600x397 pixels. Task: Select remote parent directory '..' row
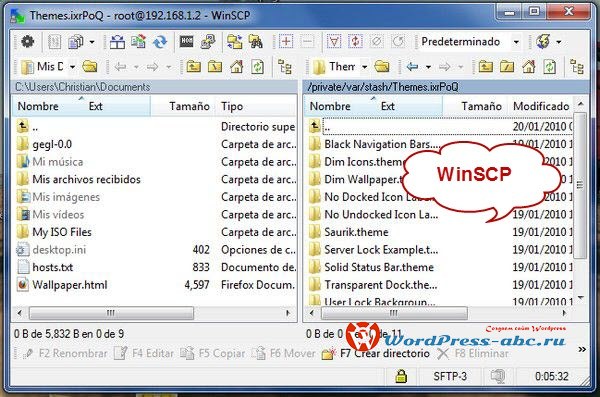pos(440,126)
